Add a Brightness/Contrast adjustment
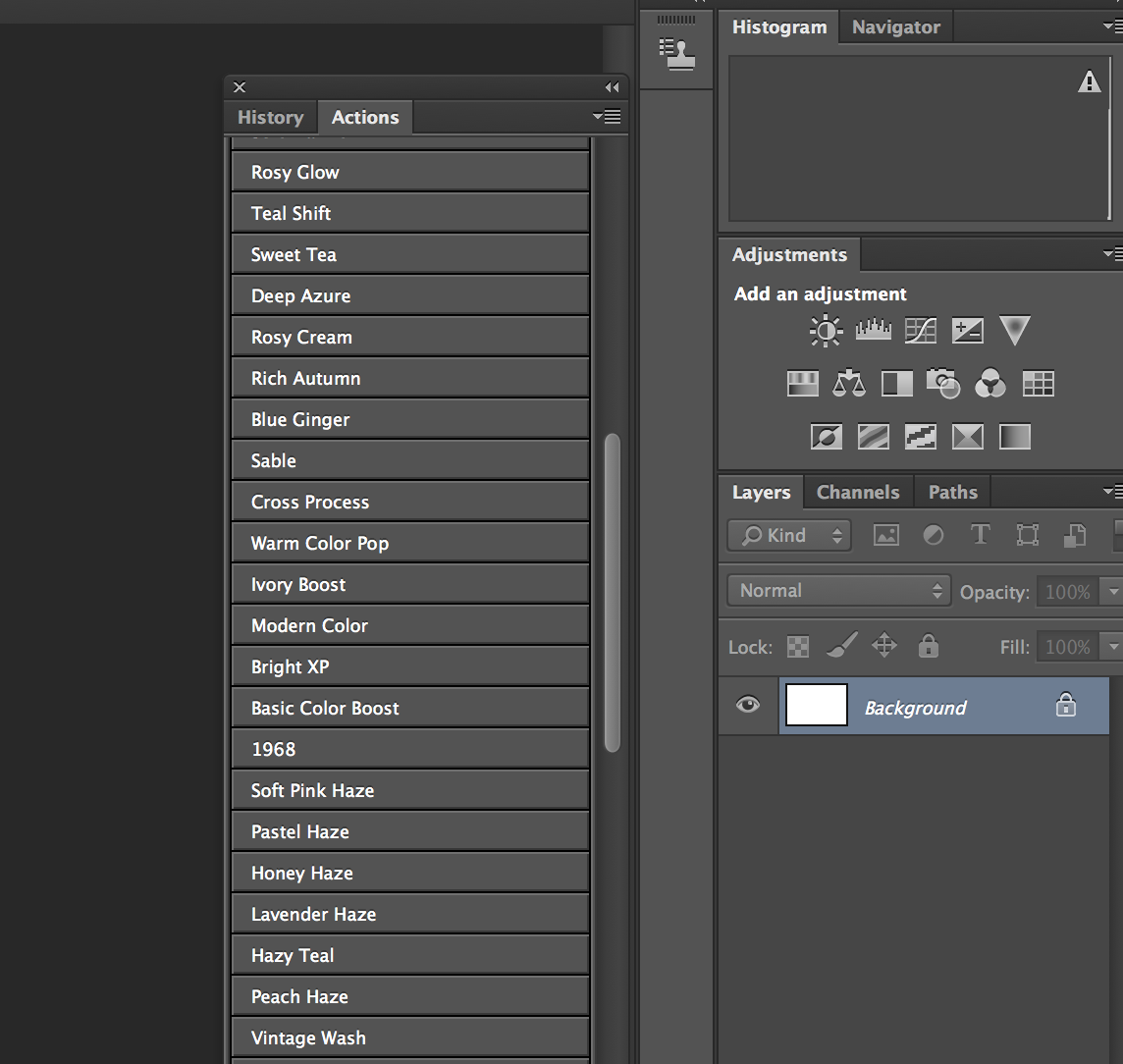This screenshot has height=1064, width=1123. (x=826, y=331)
